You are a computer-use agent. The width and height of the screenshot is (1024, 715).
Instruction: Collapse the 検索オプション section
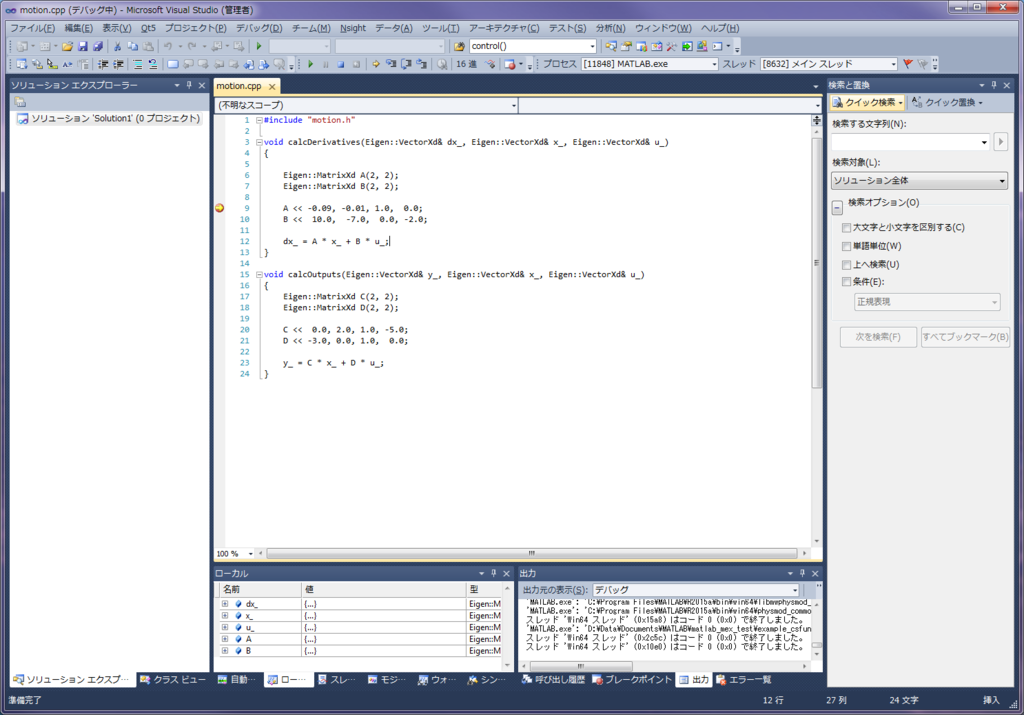837,208
